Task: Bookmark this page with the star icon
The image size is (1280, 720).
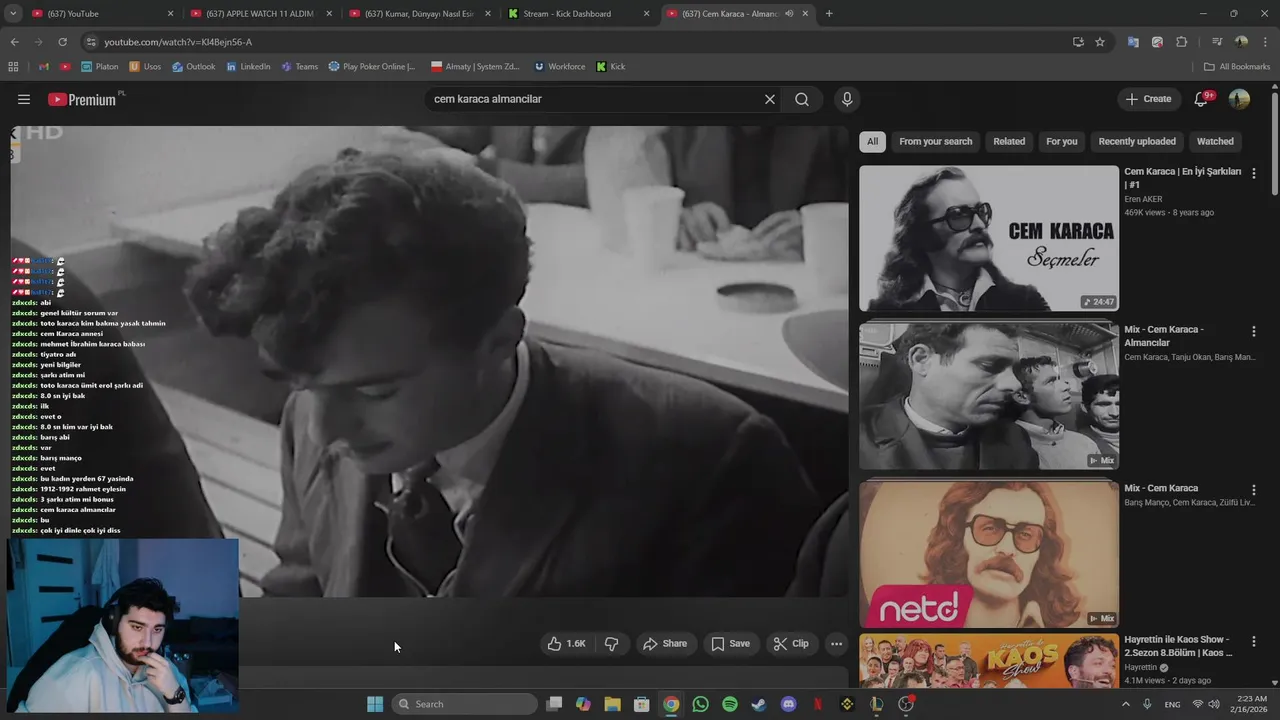Action: point(1100,42)
